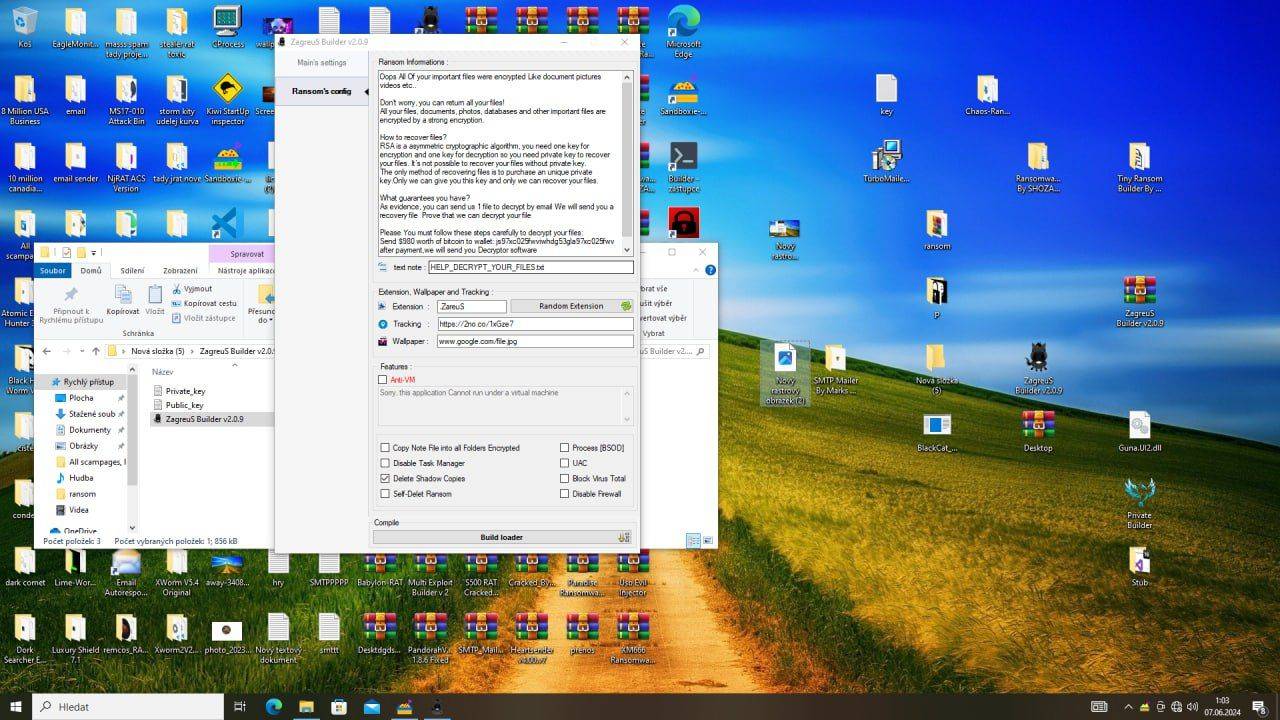Open the Soubor menu in Explorer
1280x720 pixels.
[x=53, y=270]
